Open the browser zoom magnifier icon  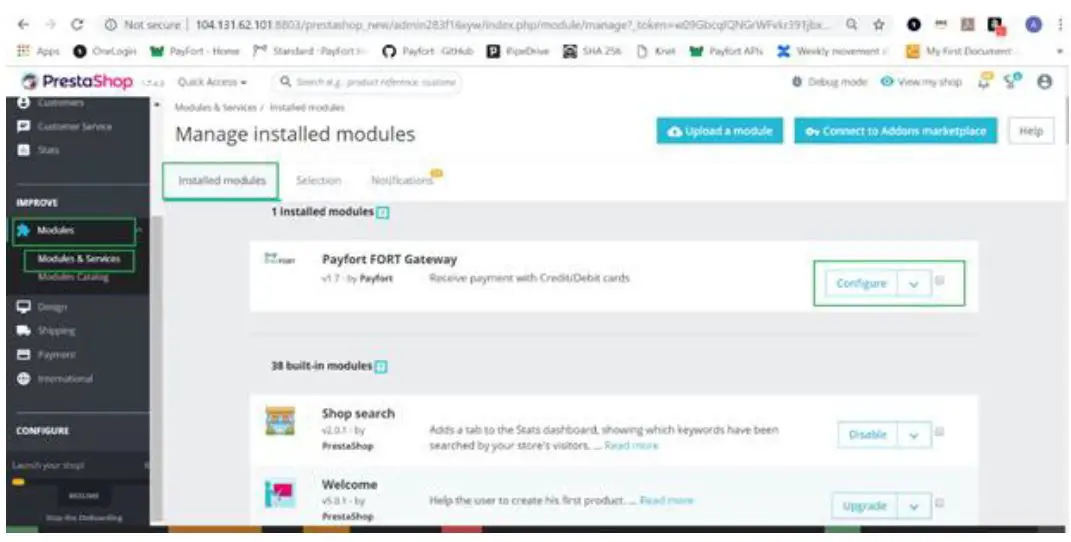(x=852, y=25)
